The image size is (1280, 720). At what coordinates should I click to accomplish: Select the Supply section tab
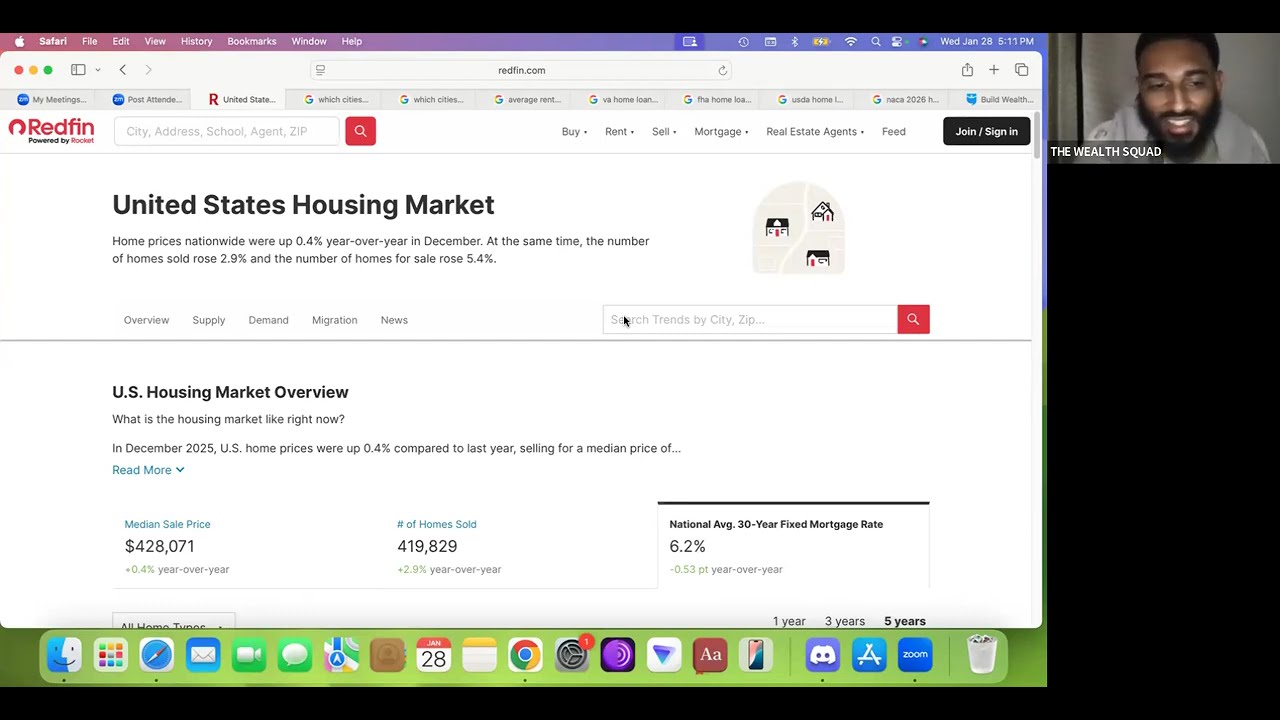(209, 320)
